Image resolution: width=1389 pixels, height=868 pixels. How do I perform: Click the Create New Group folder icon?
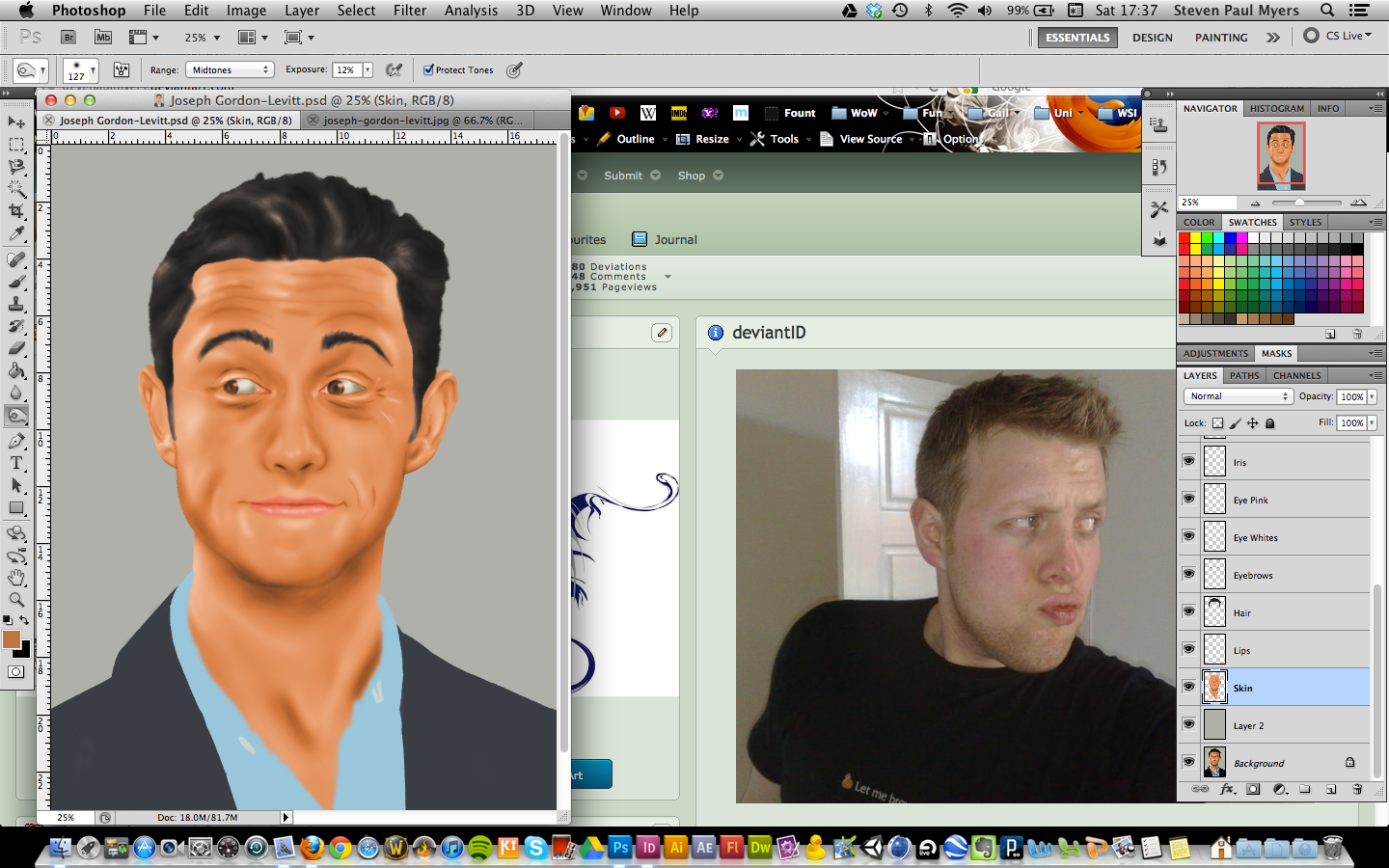tap(1305, 789)
